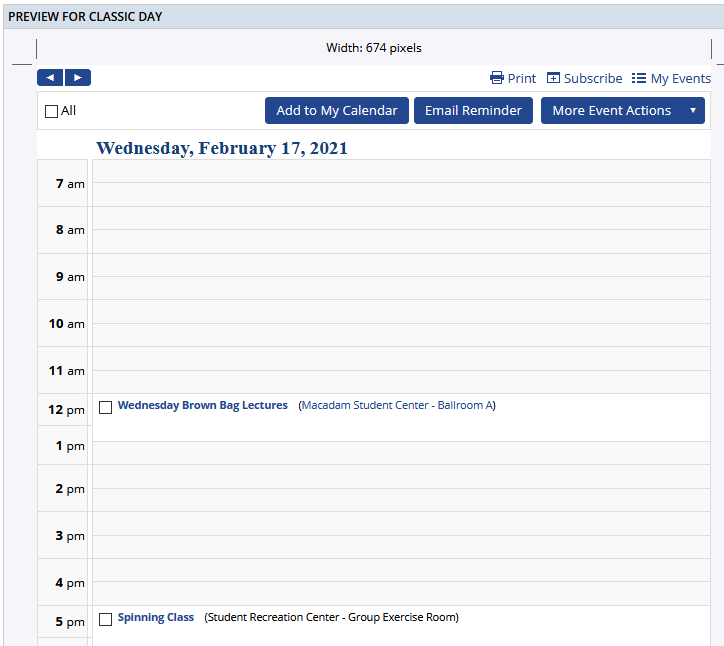The image size is (724, 646).
Task: Click Add to My Calendar button
Action: pyautogui.click(x=337, y=110)
